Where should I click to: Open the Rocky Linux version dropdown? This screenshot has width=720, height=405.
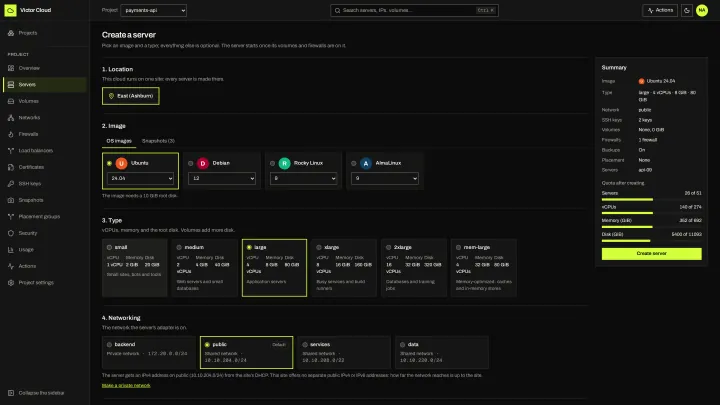303,178
